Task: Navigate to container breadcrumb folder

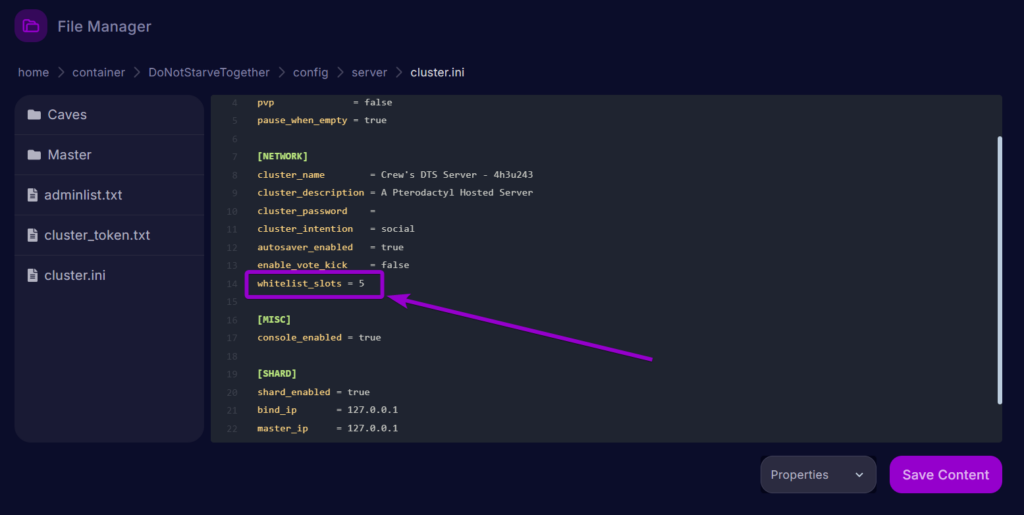Action: (x=98, y=72)
